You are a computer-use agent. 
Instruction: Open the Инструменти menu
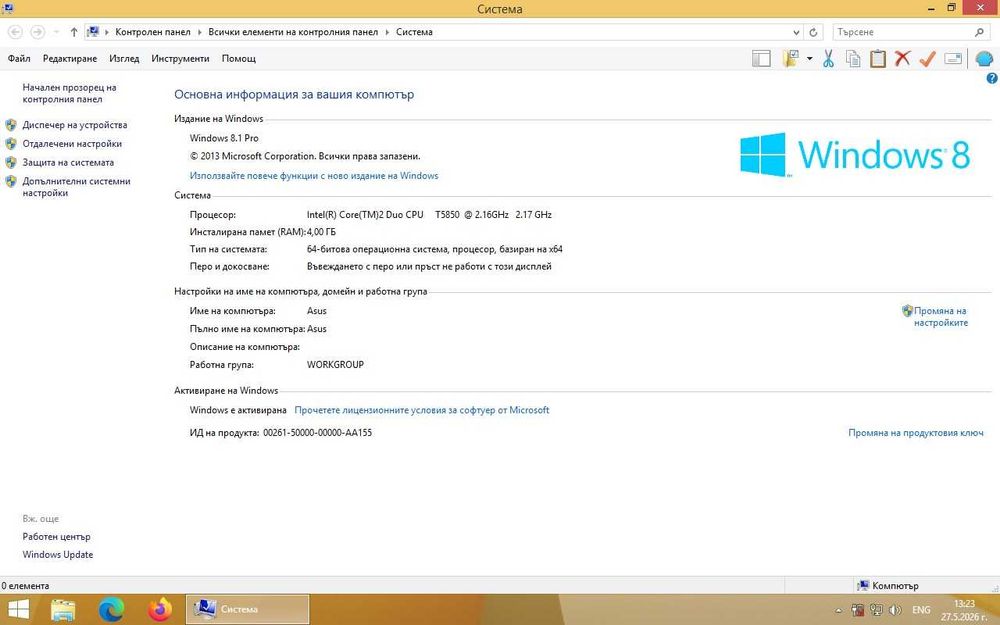(x=180, y=59)
